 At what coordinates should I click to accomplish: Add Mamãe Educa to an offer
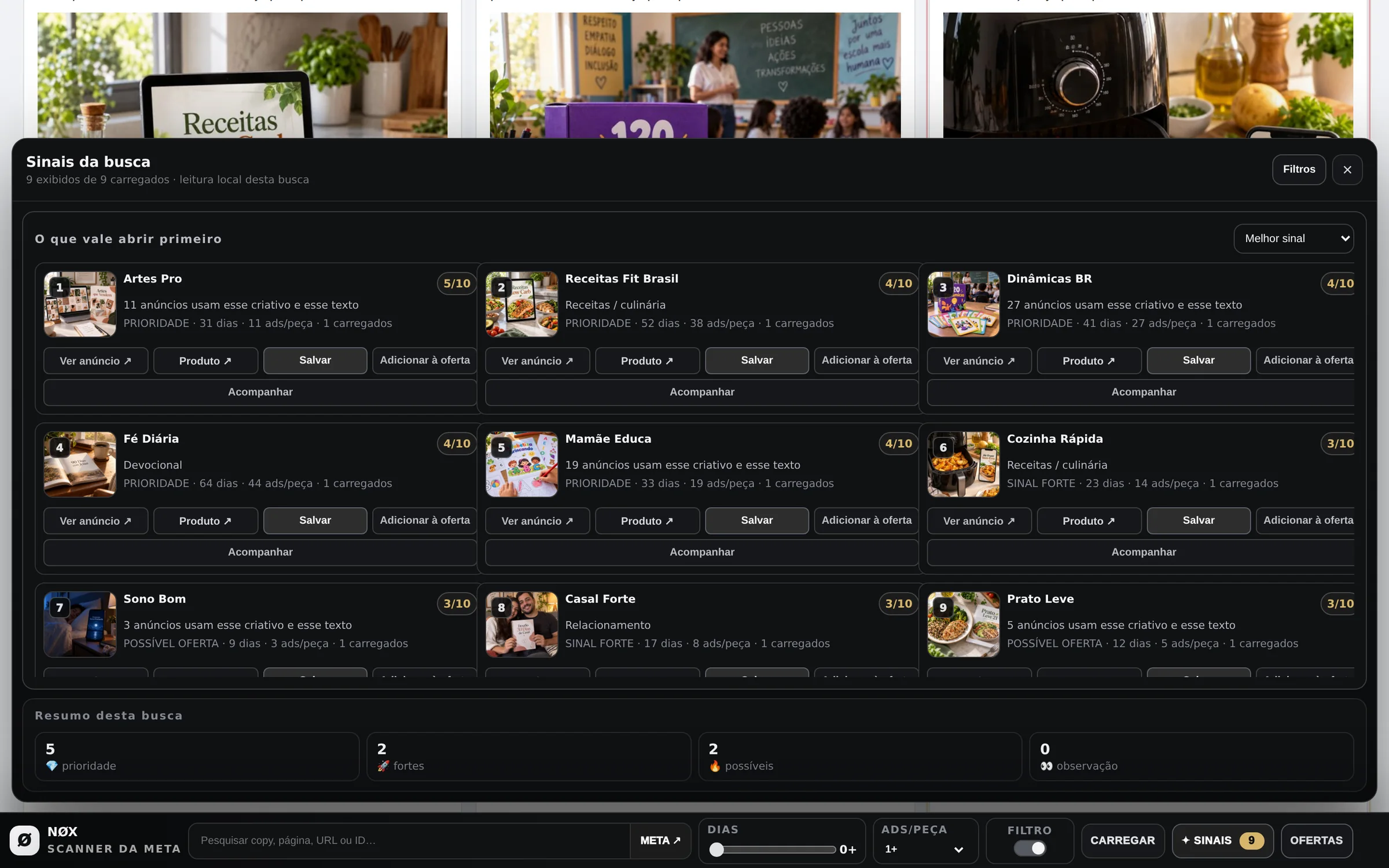point(866,521)
